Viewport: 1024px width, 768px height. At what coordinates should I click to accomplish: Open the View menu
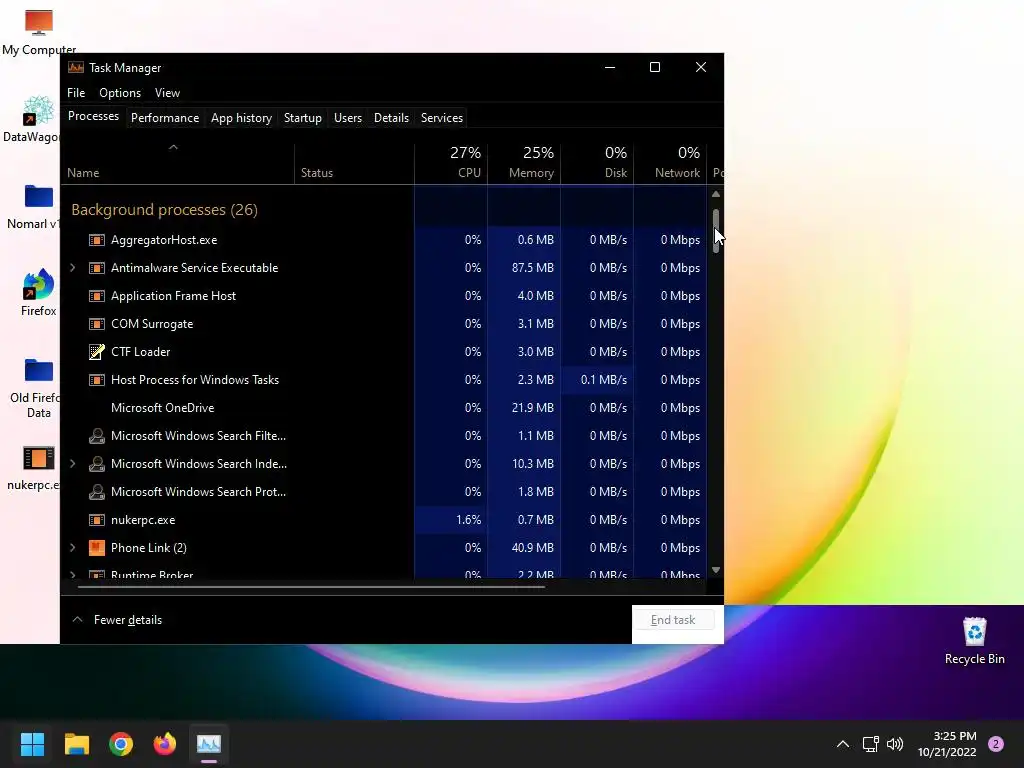(167, 93)
